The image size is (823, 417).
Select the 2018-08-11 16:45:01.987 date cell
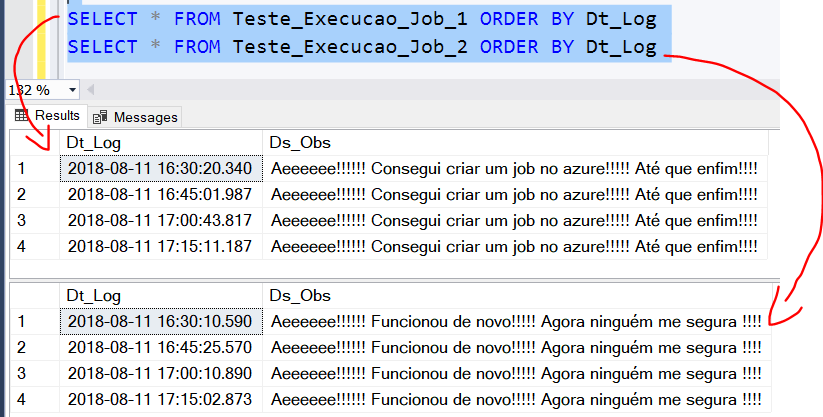tap(160, 194)
